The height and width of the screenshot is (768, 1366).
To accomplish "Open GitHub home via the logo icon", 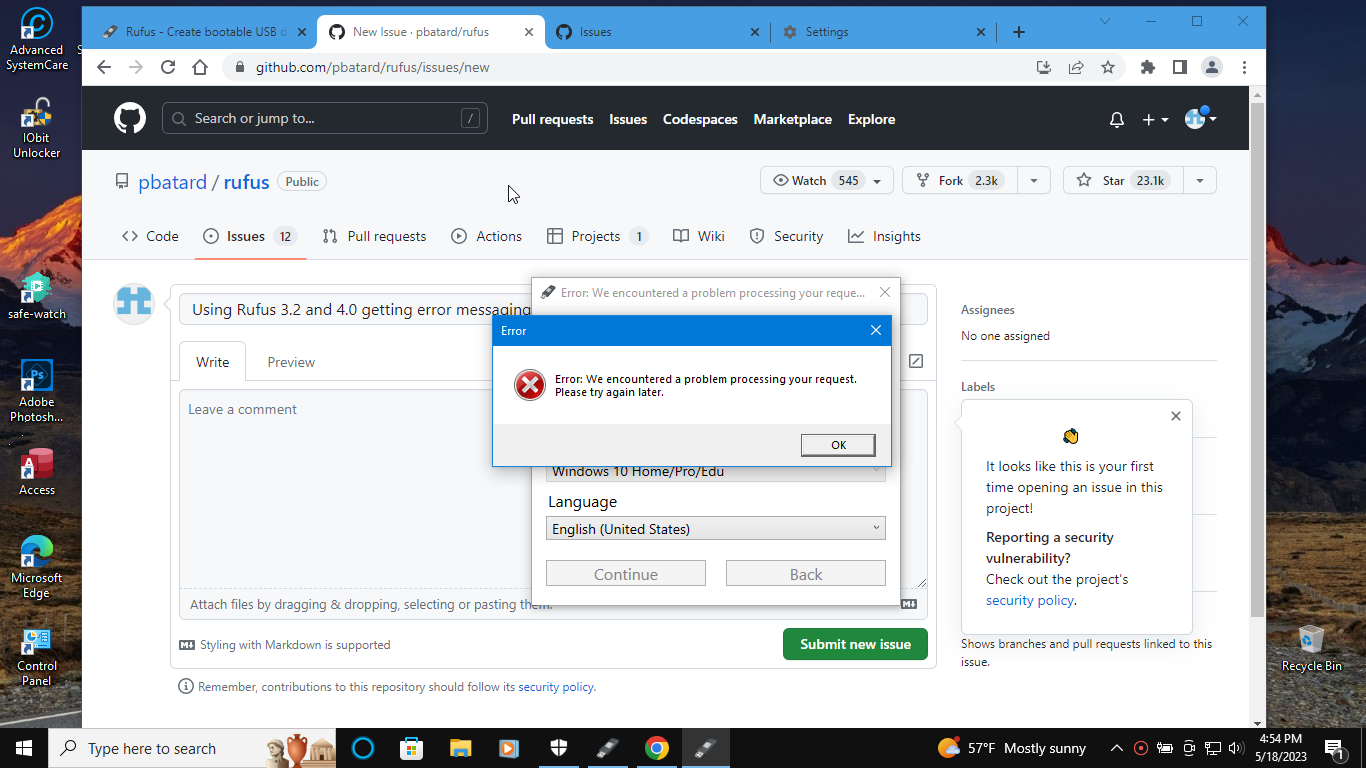I will point(130,118).
